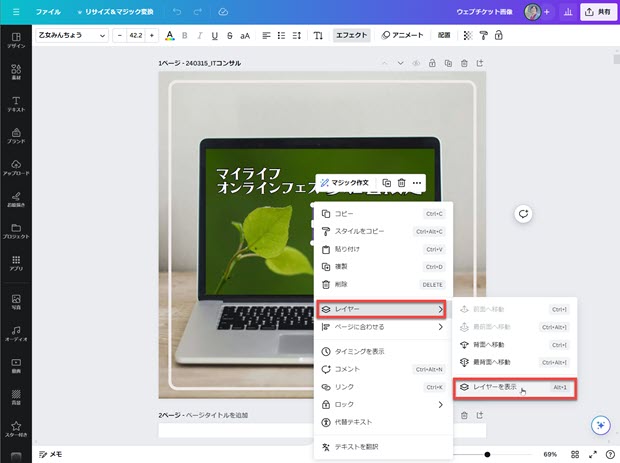
Task: Toggle bold formatting
Action: point(186,35)
